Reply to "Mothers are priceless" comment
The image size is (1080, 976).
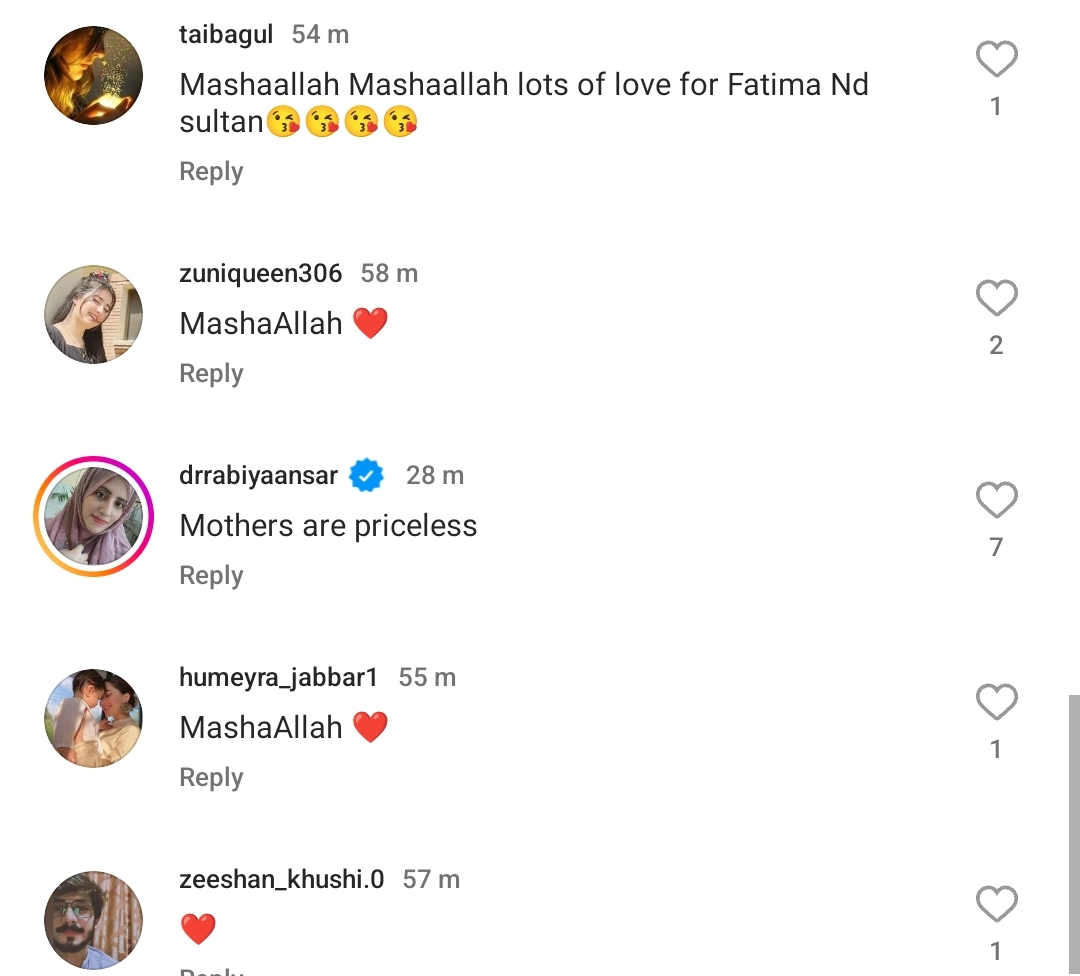pos(211,576)
